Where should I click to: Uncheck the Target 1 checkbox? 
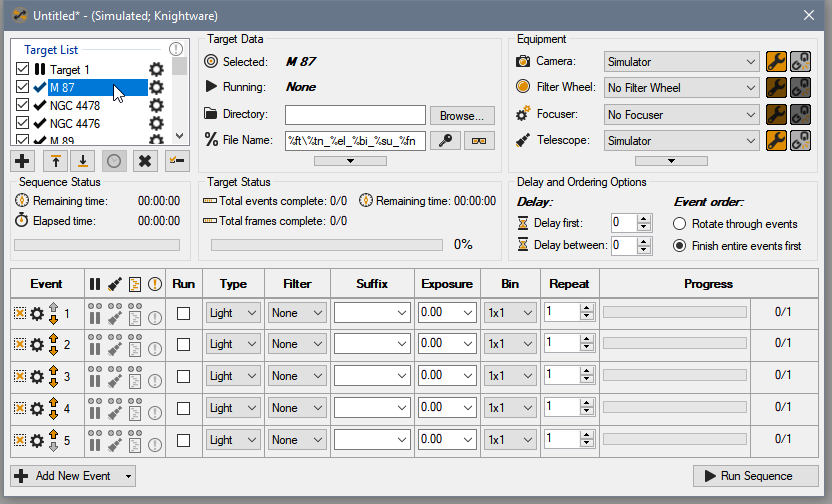[22, 69]
